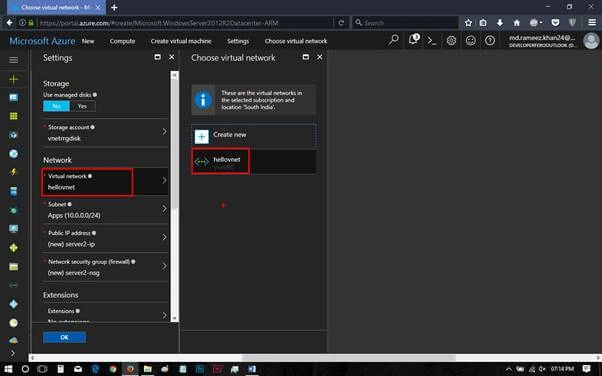Click the blue information icon in notice
This screenshot has height=376, width=602.
[203, 100]
